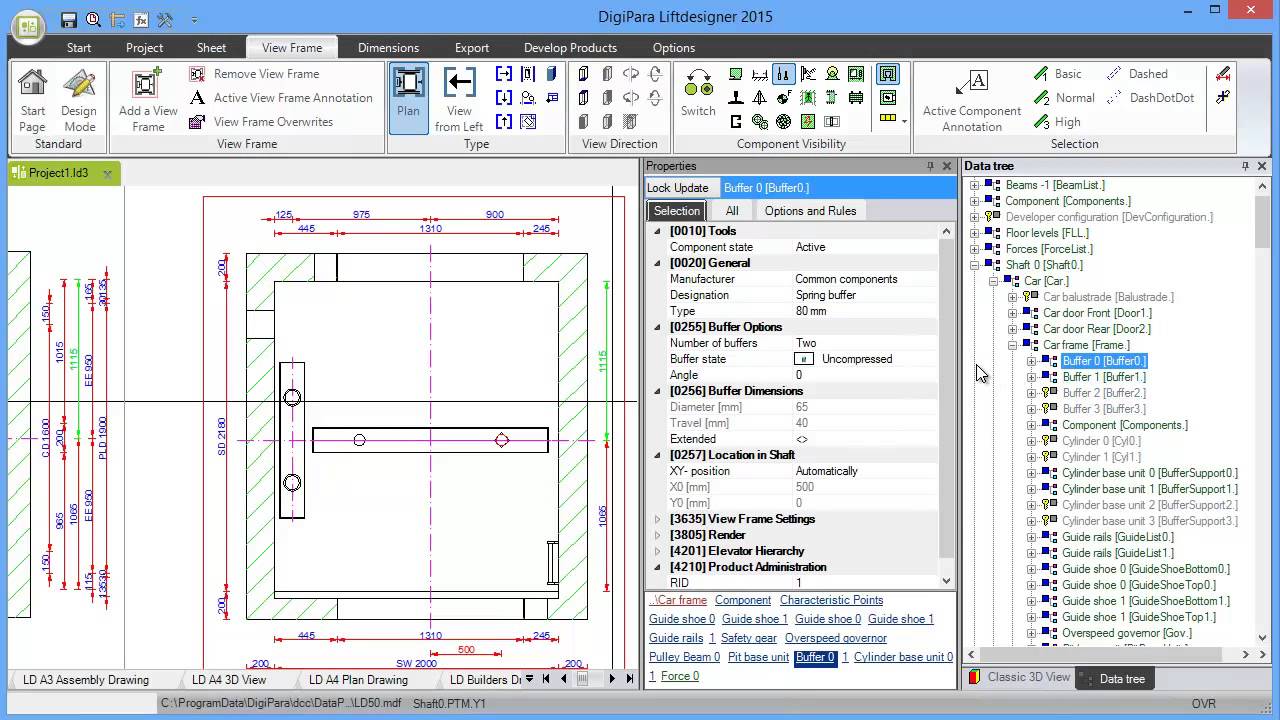Open the Start Page button

coord(32,100)
